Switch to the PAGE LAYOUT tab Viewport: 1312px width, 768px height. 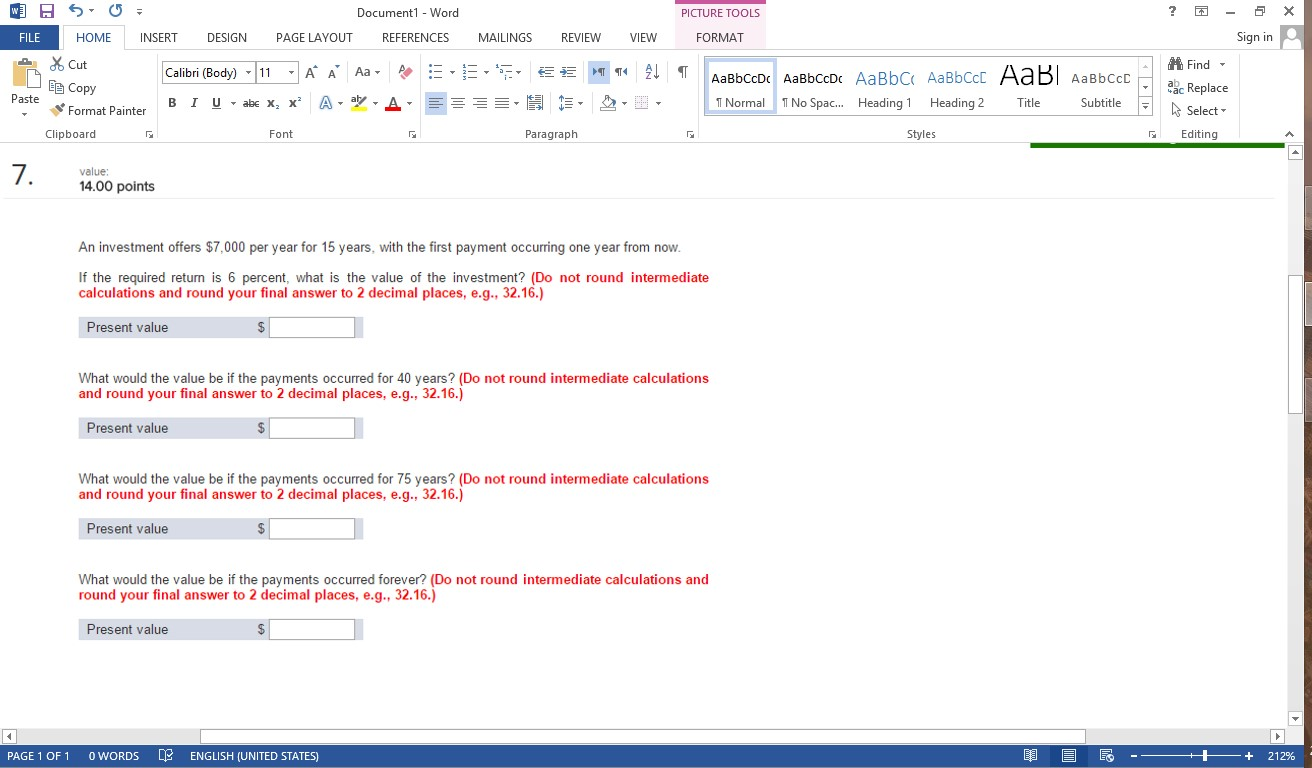point(314,37)
